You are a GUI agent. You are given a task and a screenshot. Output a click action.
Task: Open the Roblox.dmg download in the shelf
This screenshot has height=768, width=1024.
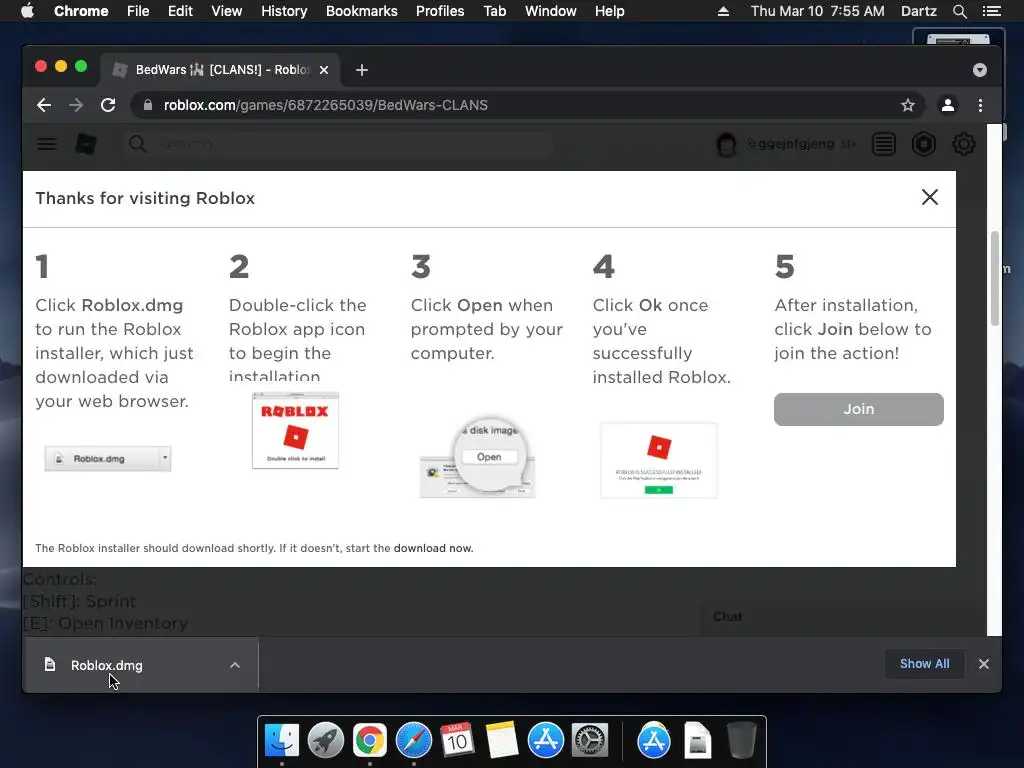coord(106,665)
